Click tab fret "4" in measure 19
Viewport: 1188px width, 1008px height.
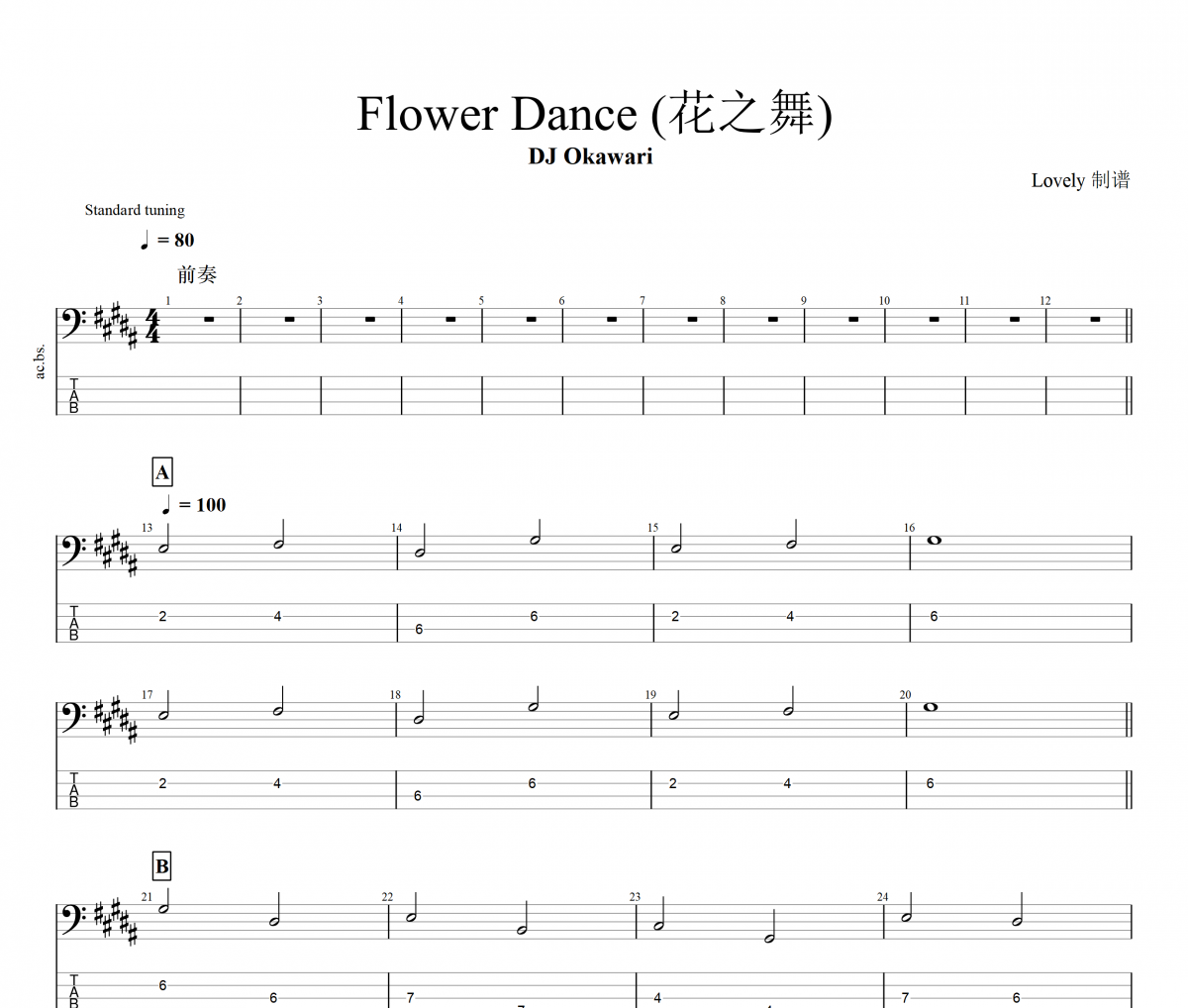point(787,783)
